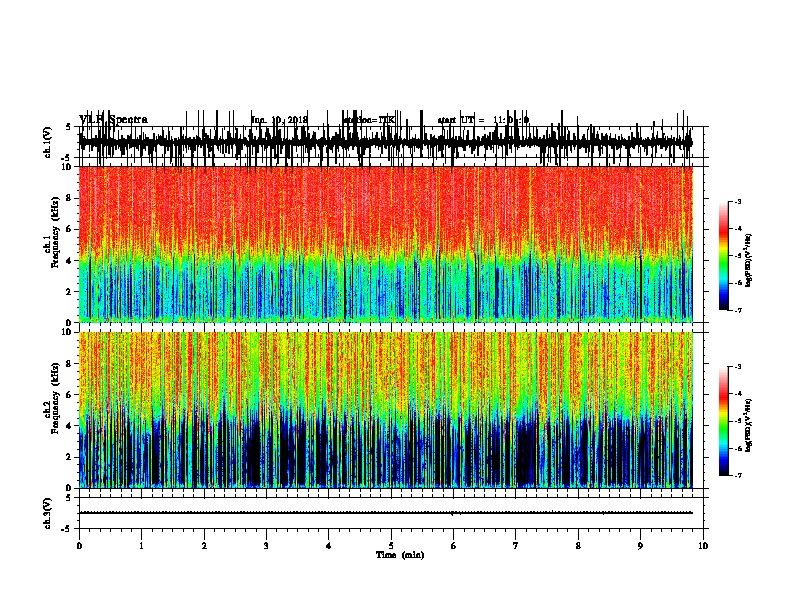Click the "8" tick on the time axis
The height and width of the screenshot is (612, 792).
578,546
